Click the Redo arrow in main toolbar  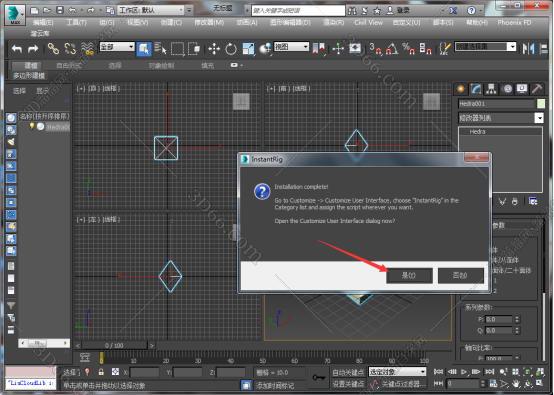pos(33,49)
